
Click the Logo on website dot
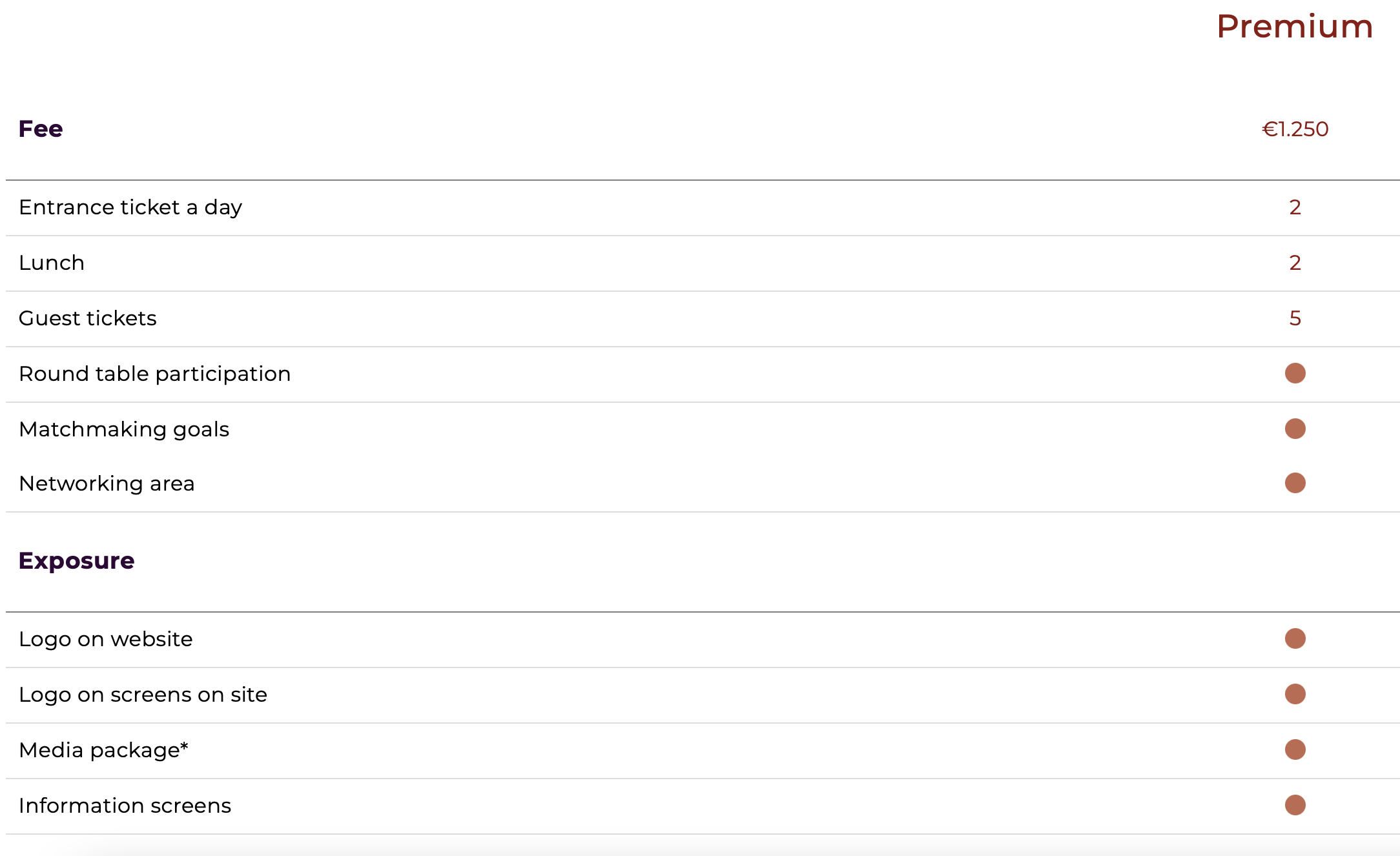1295,638
